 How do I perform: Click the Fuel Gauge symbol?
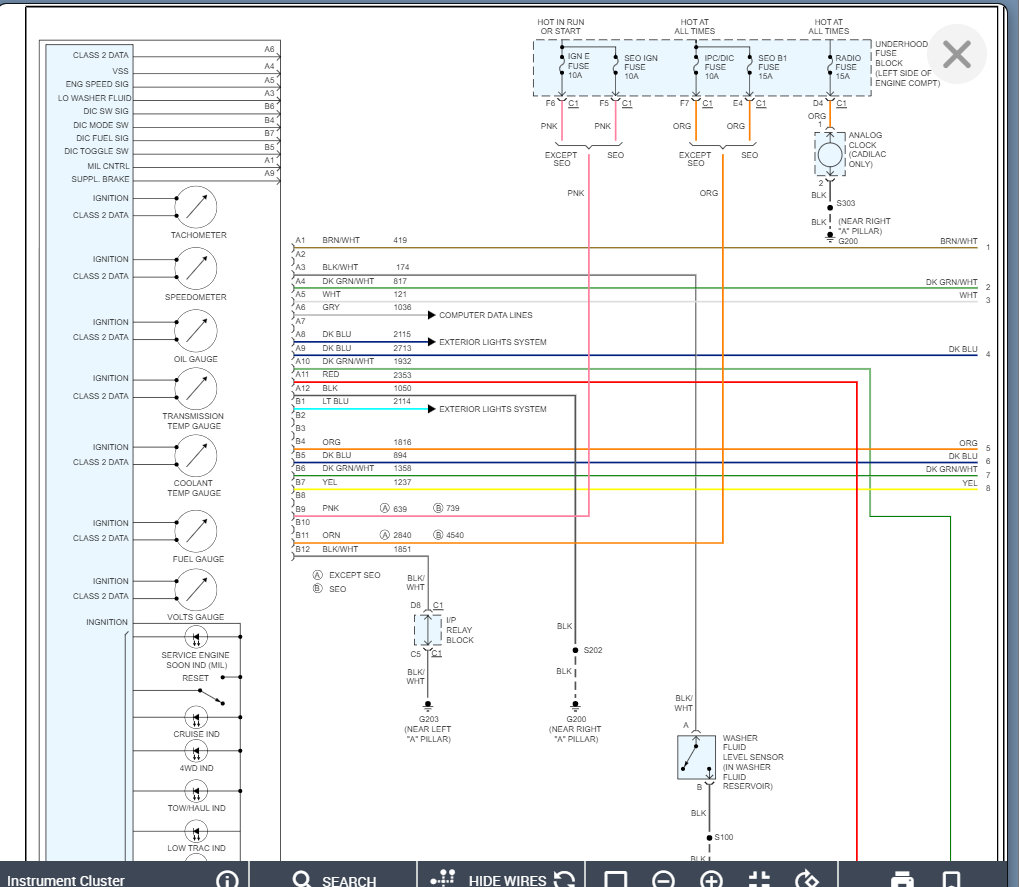[x=196, y=530]
